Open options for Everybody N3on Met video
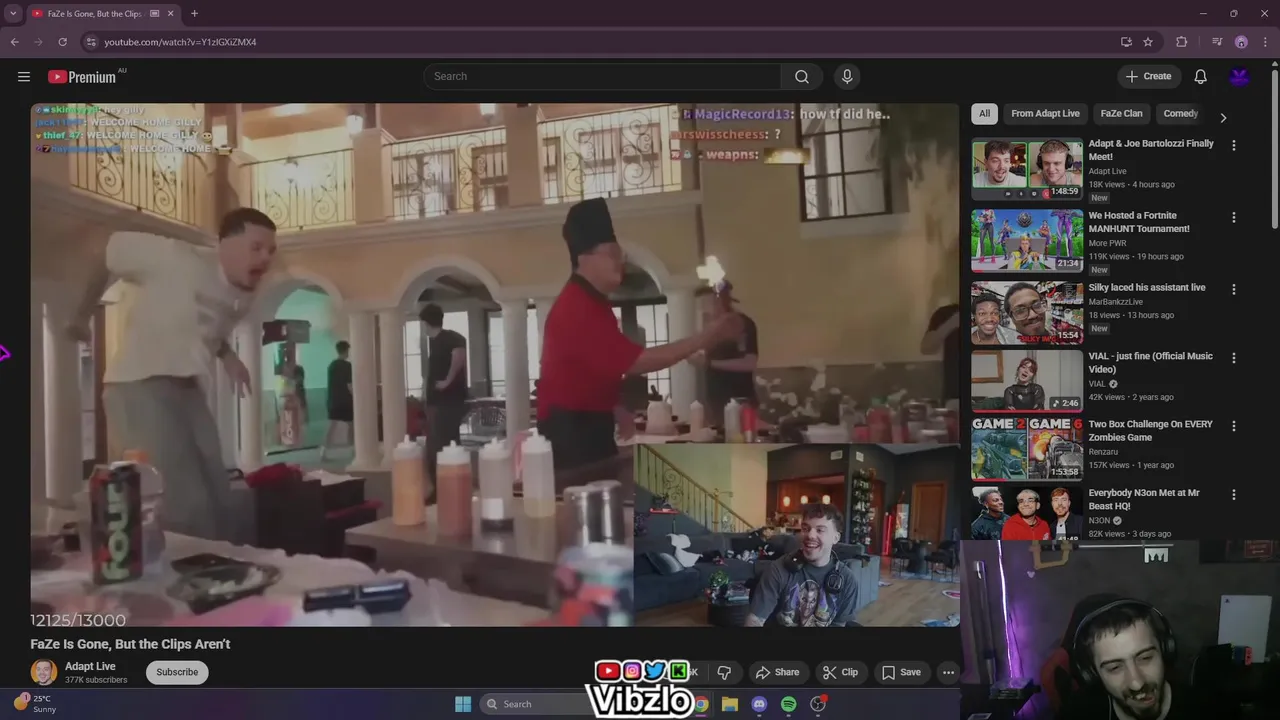The height and width of the screenshot is (720, 1280). (x=1233, y=495)
